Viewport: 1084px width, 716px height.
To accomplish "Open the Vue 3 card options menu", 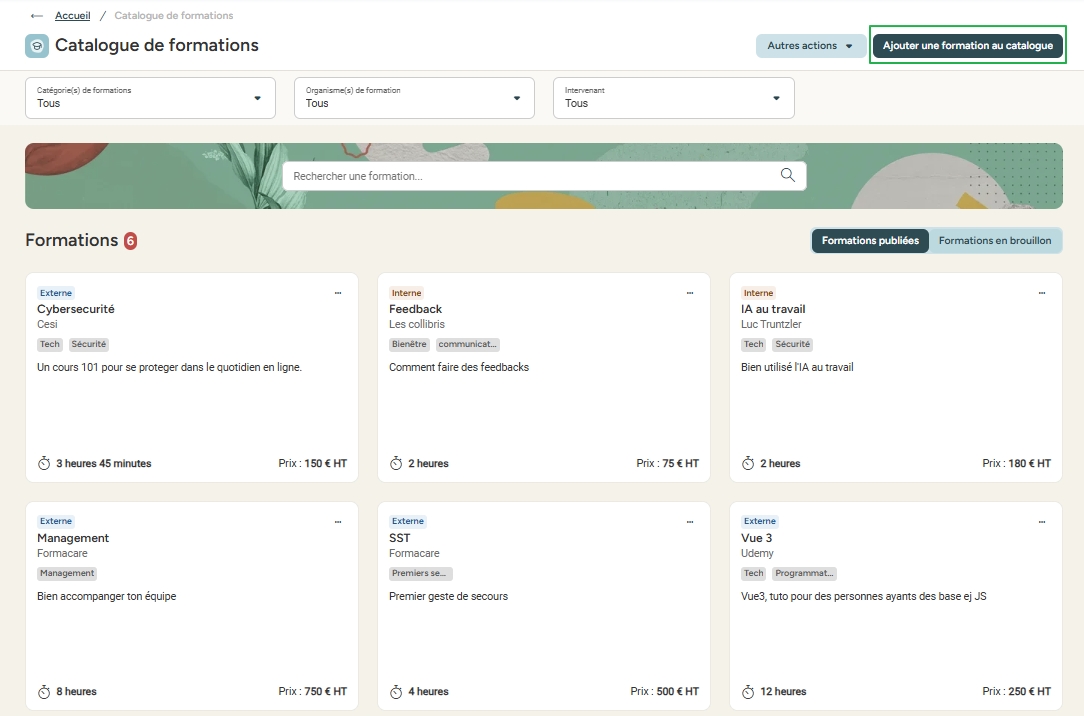I will 1042,522.
